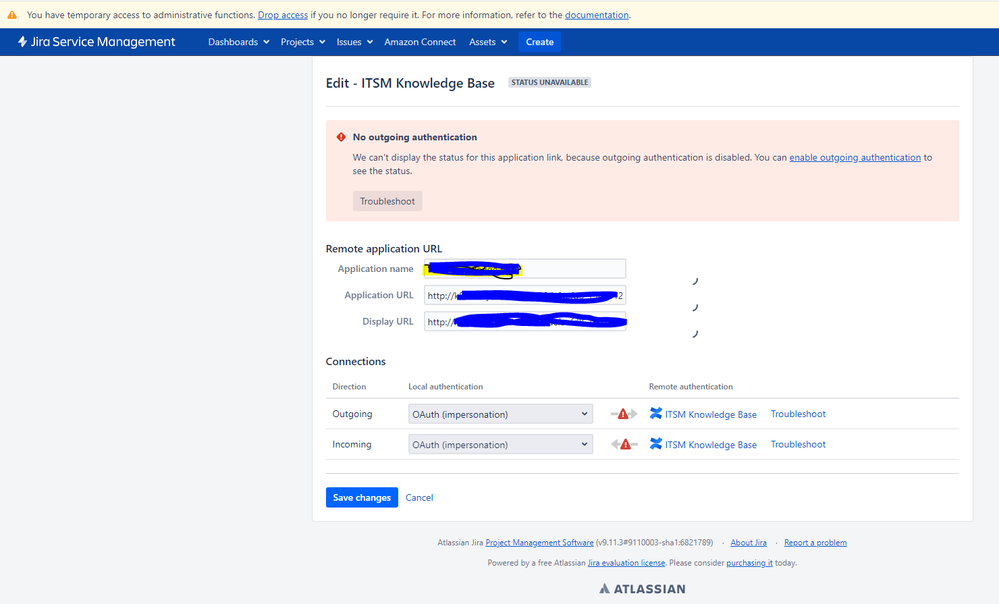Viewport: 999px width, 604px height.
Task: Click the Display URL input field
Action: click(x=525, y=322)
